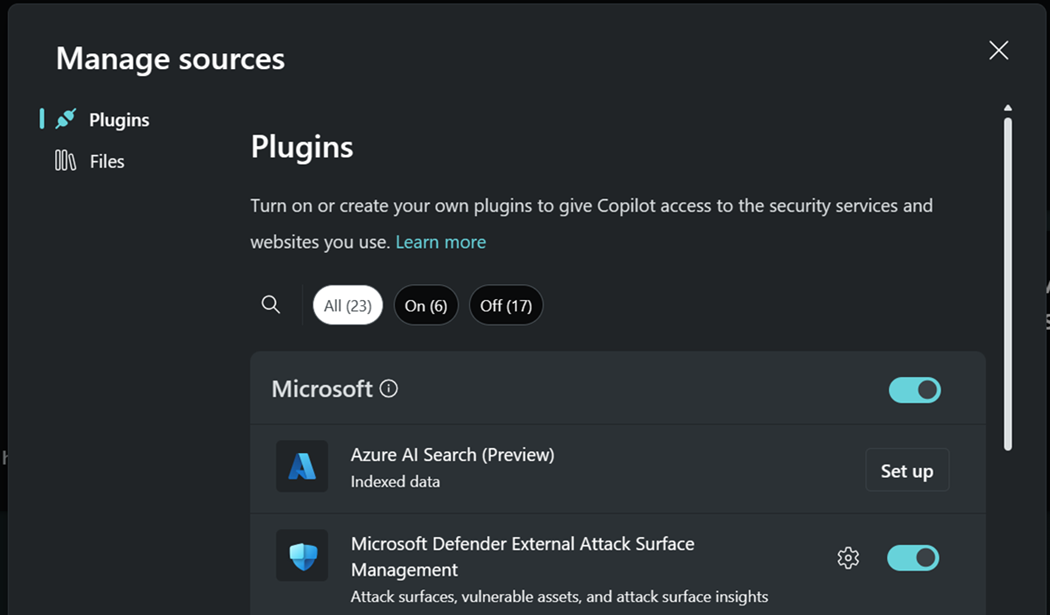Click the Azure AI Search logo

pos(302,466)
